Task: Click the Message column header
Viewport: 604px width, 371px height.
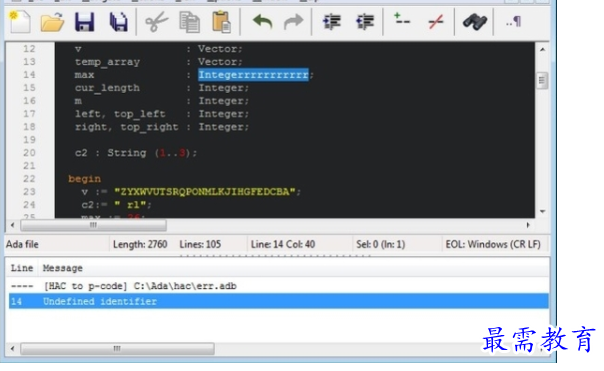Action: point(62,268)
